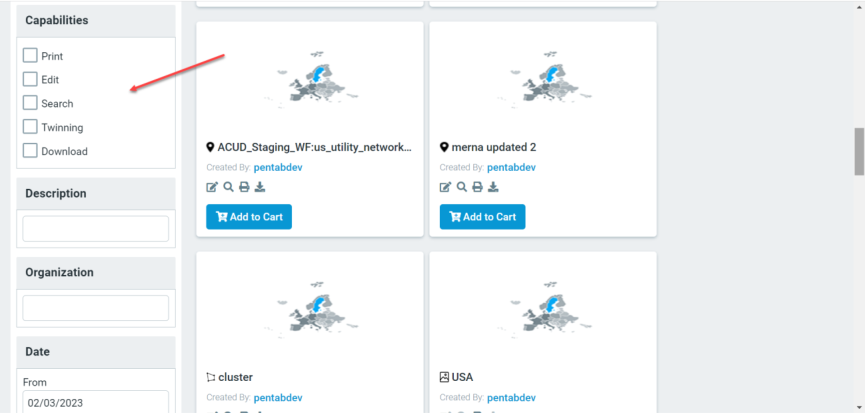Add merna updated 2 to cart

click(x=483, y=217)
